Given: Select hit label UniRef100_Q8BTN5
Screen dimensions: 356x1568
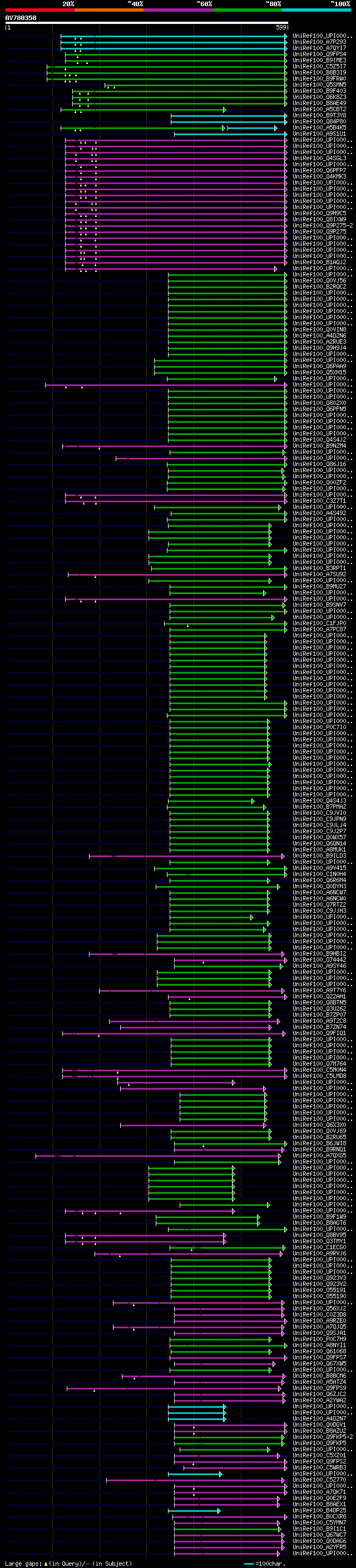Looking at the screenshot, I should coord(319,1002).
